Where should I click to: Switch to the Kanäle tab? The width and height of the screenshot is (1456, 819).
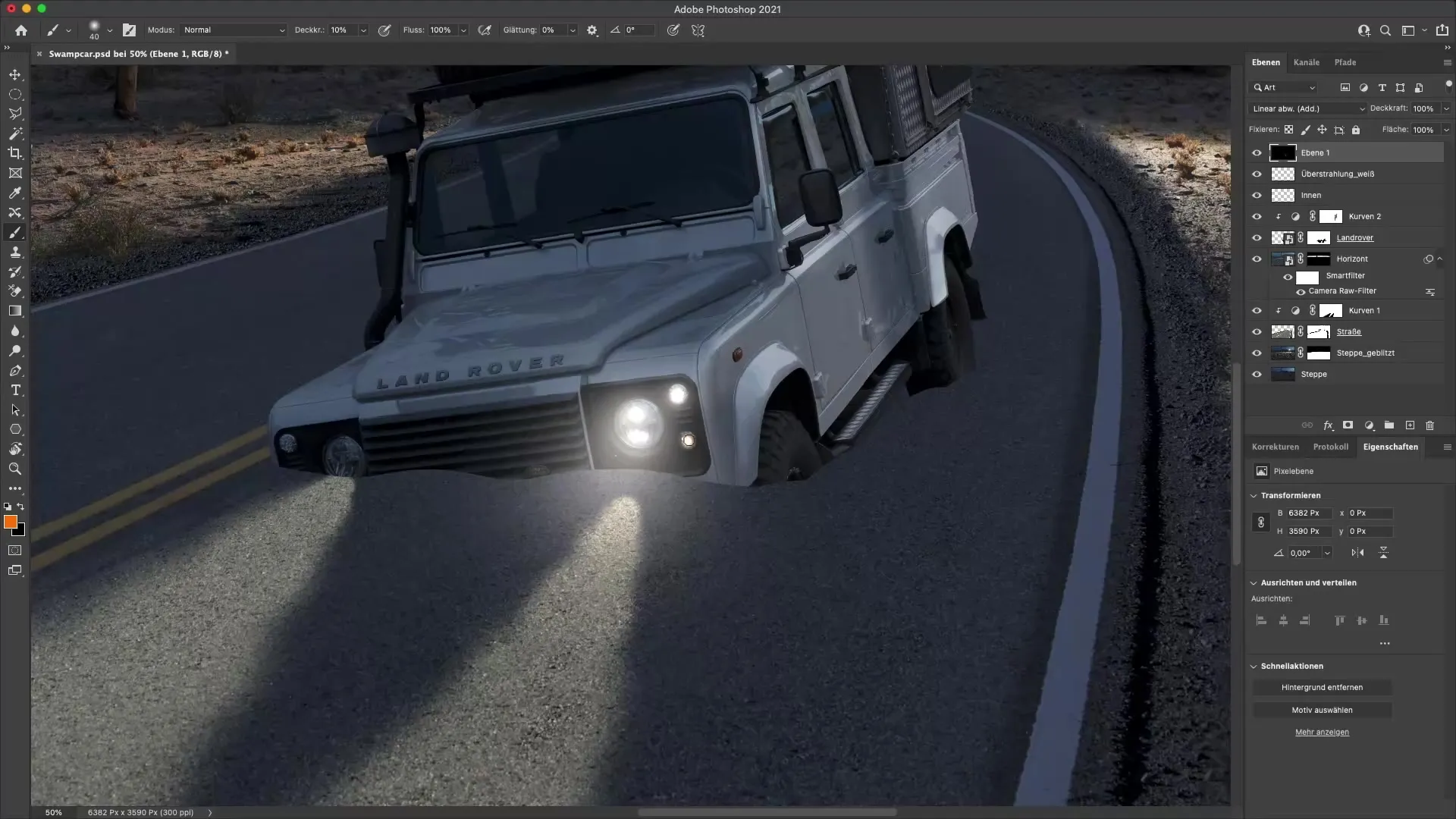(1307, 62)
